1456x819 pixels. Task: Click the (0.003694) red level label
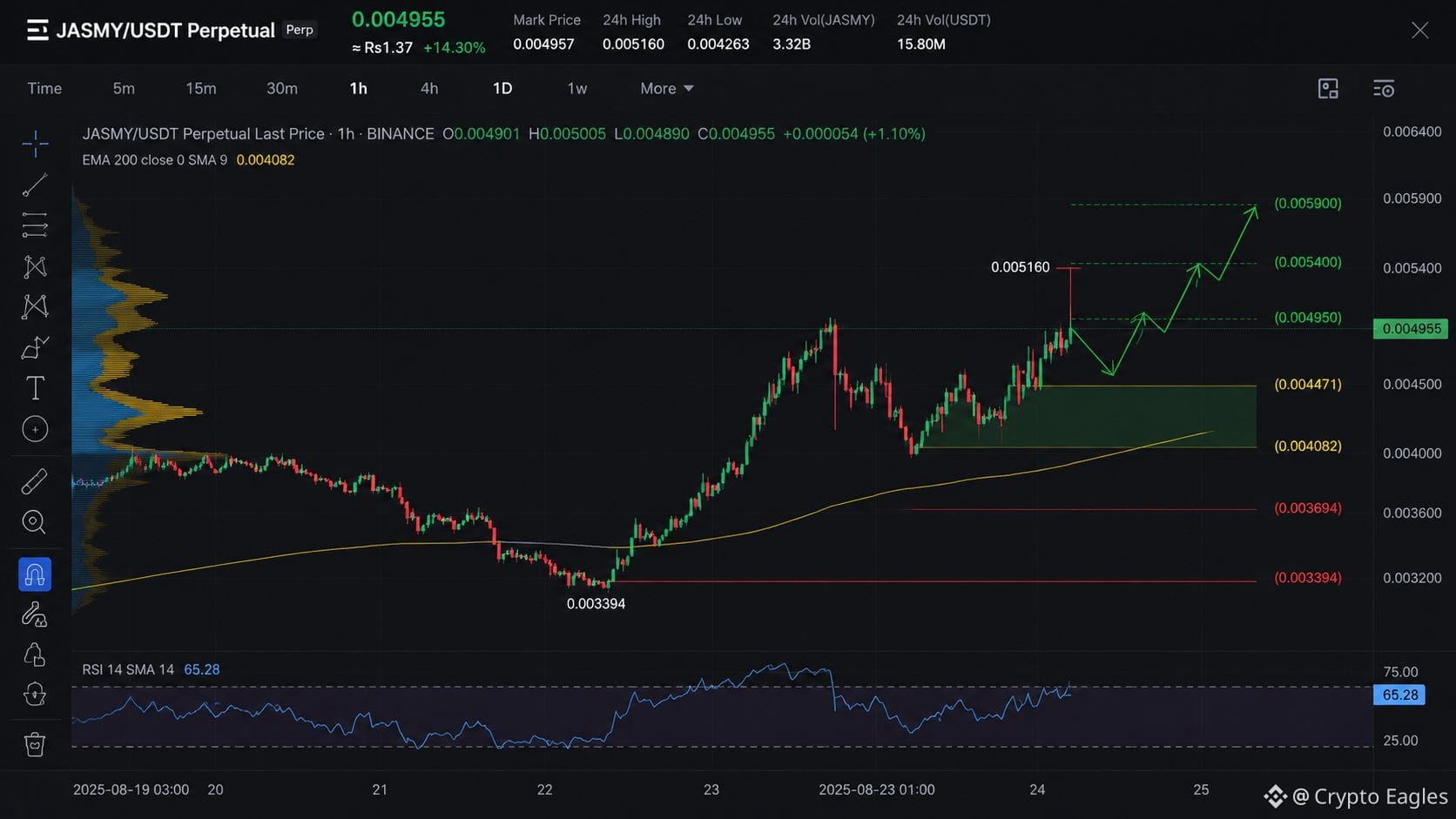(1308, 508)
